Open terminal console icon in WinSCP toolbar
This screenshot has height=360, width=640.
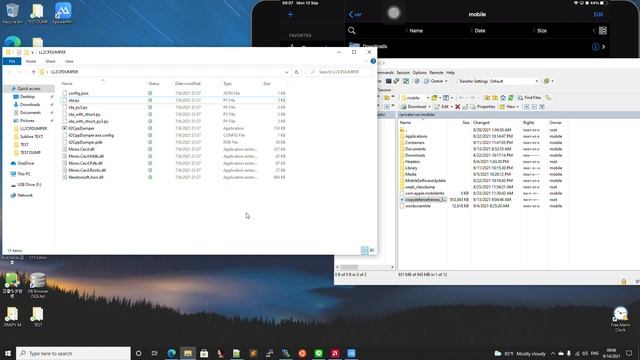(389, 81)
